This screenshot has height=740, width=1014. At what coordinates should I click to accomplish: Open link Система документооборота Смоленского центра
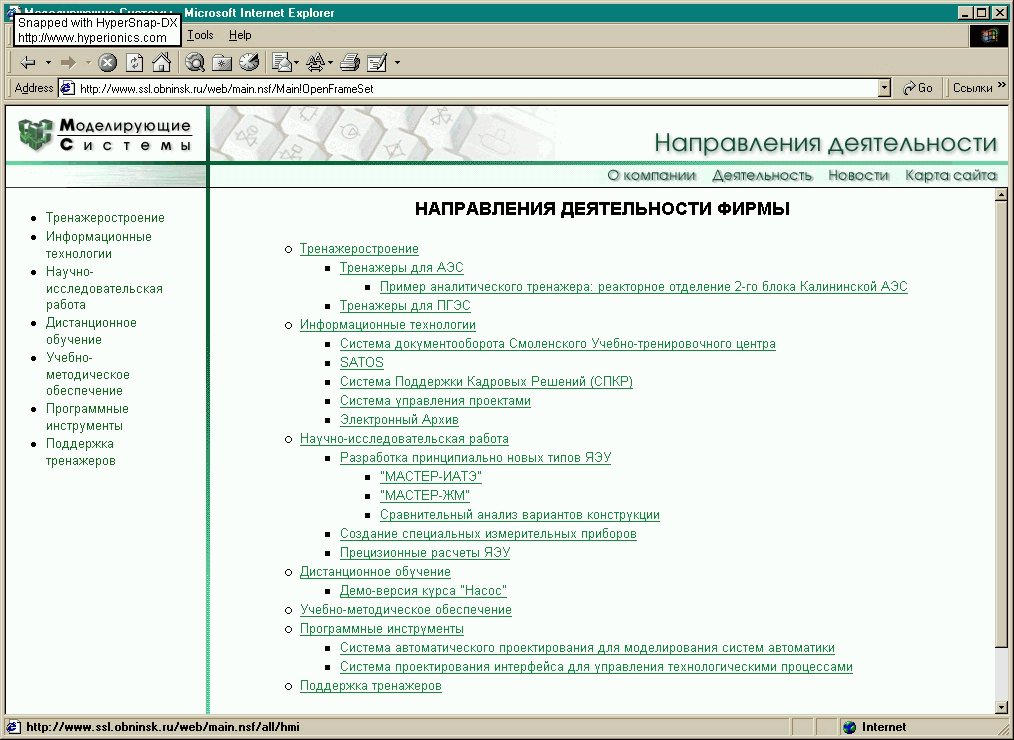click(557, 344)
